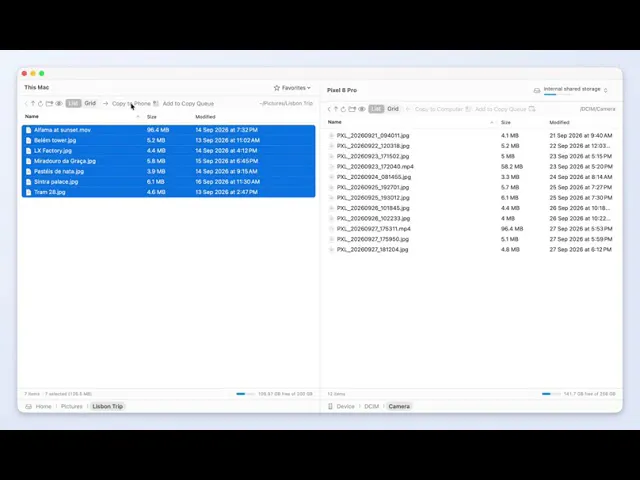Click the /DCIM/Camera path field

(597, 109)
